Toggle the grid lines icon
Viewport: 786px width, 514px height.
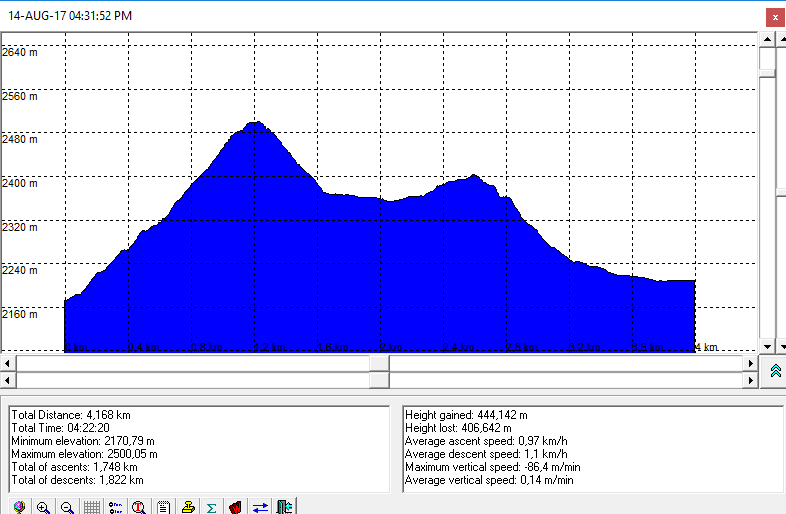91,507
